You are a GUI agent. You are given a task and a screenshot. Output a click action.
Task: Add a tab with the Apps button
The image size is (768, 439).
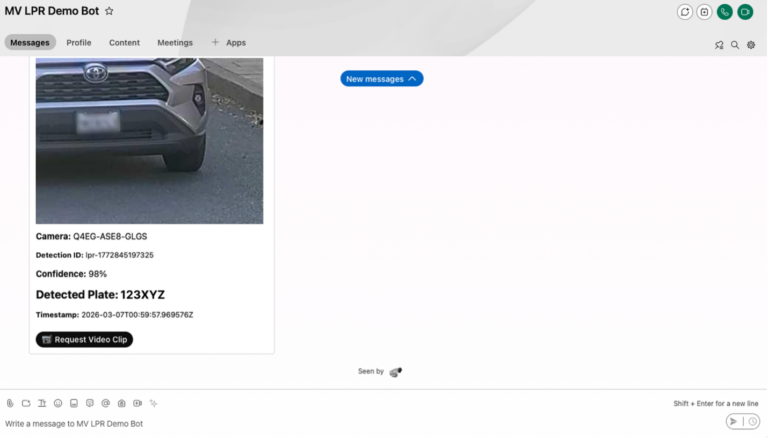tap(229, 43)
